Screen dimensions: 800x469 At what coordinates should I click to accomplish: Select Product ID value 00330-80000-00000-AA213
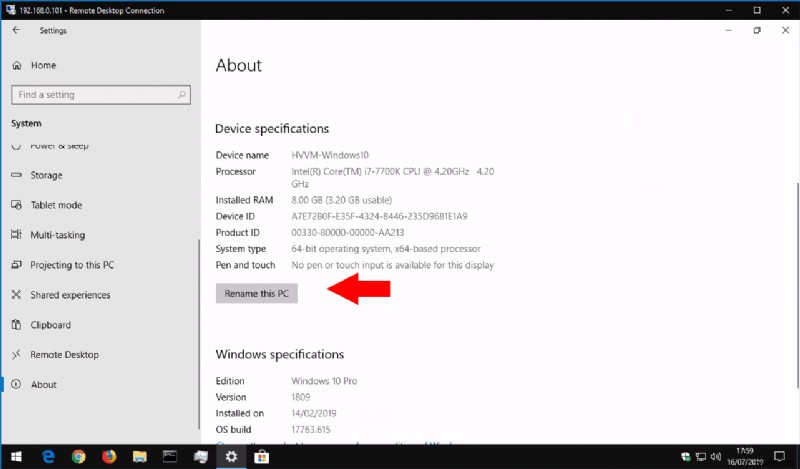point(347,233)
